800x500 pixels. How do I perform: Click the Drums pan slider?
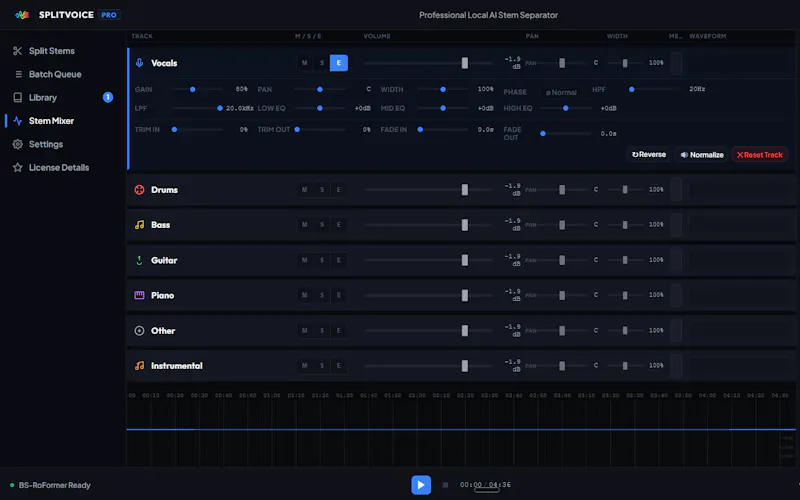point(562,190)
